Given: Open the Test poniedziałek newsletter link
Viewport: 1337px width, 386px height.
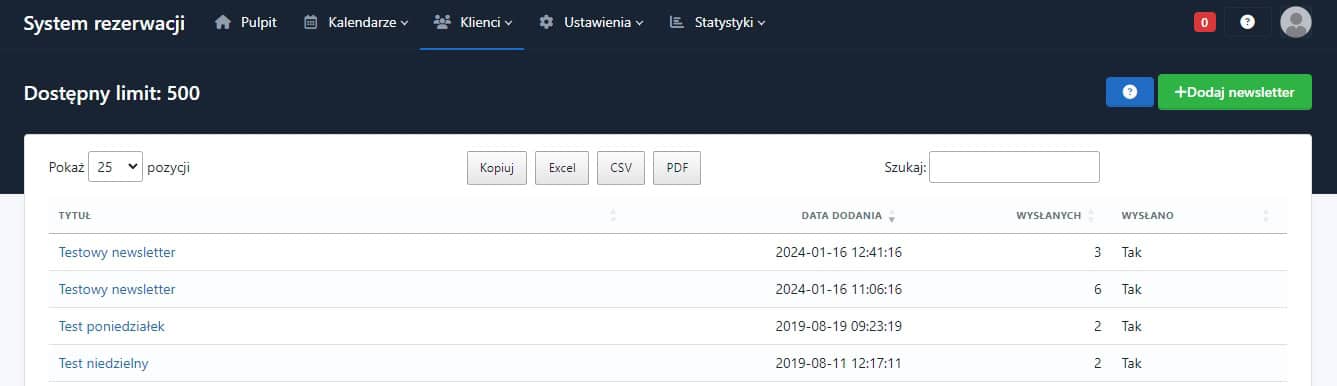Looking at the screenshot, I should tap(112, 326).
